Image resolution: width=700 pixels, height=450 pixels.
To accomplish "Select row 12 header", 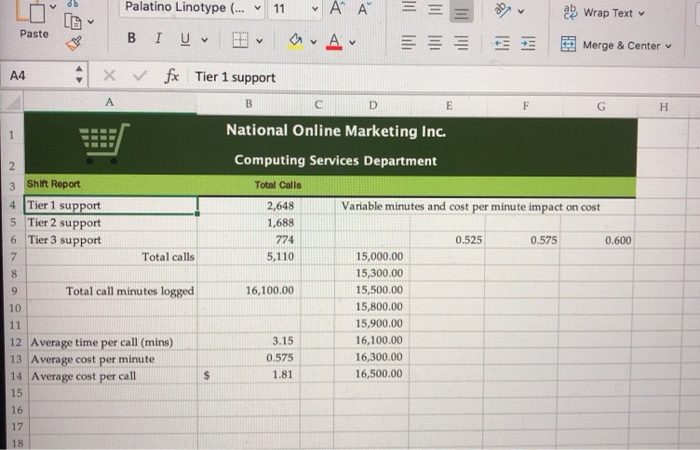I will coord(15,342).
